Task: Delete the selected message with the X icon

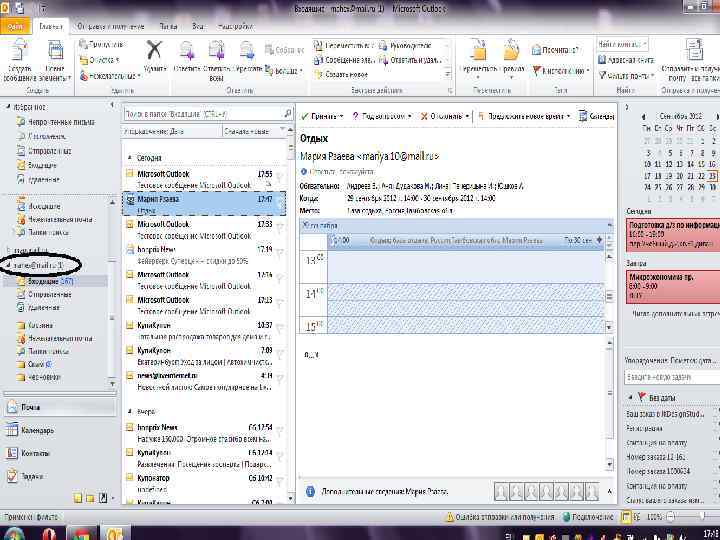Action: pyautogui.click(x=155, y=51)
